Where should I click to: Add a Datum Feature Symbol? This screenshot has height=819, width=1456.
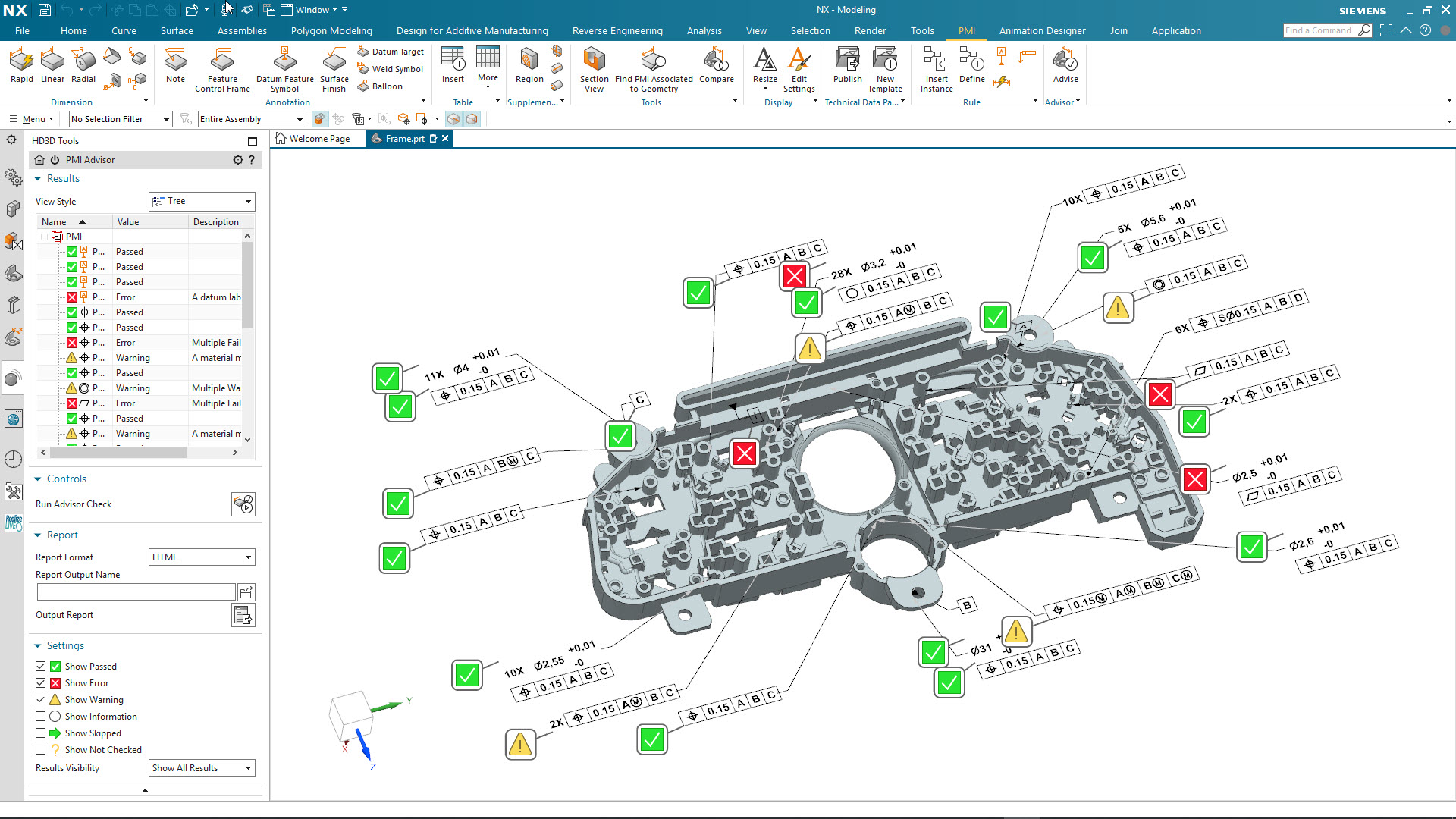click(x=284, y=68)
